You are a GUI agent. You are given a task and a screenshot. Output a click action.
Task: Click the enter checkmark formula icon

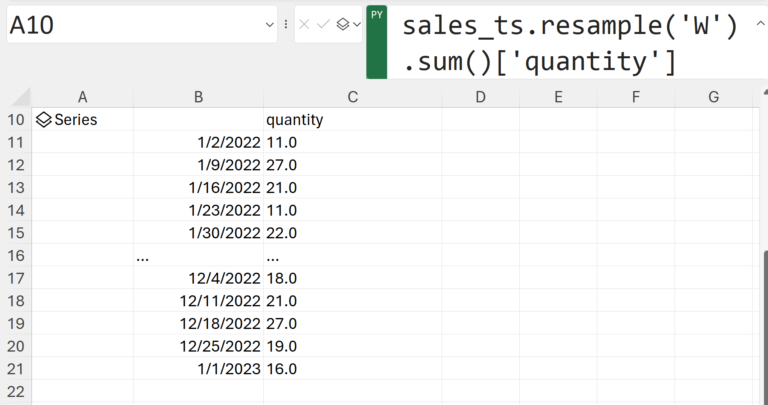click(x=323, y=24)
